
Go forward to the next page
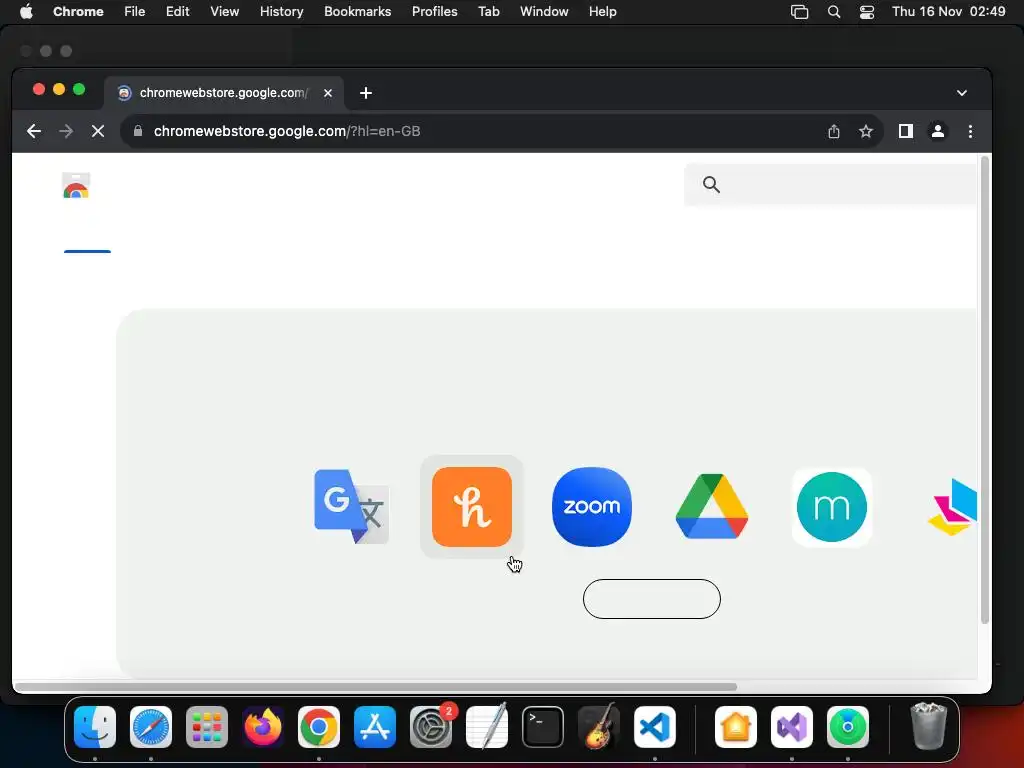point(66,131)
